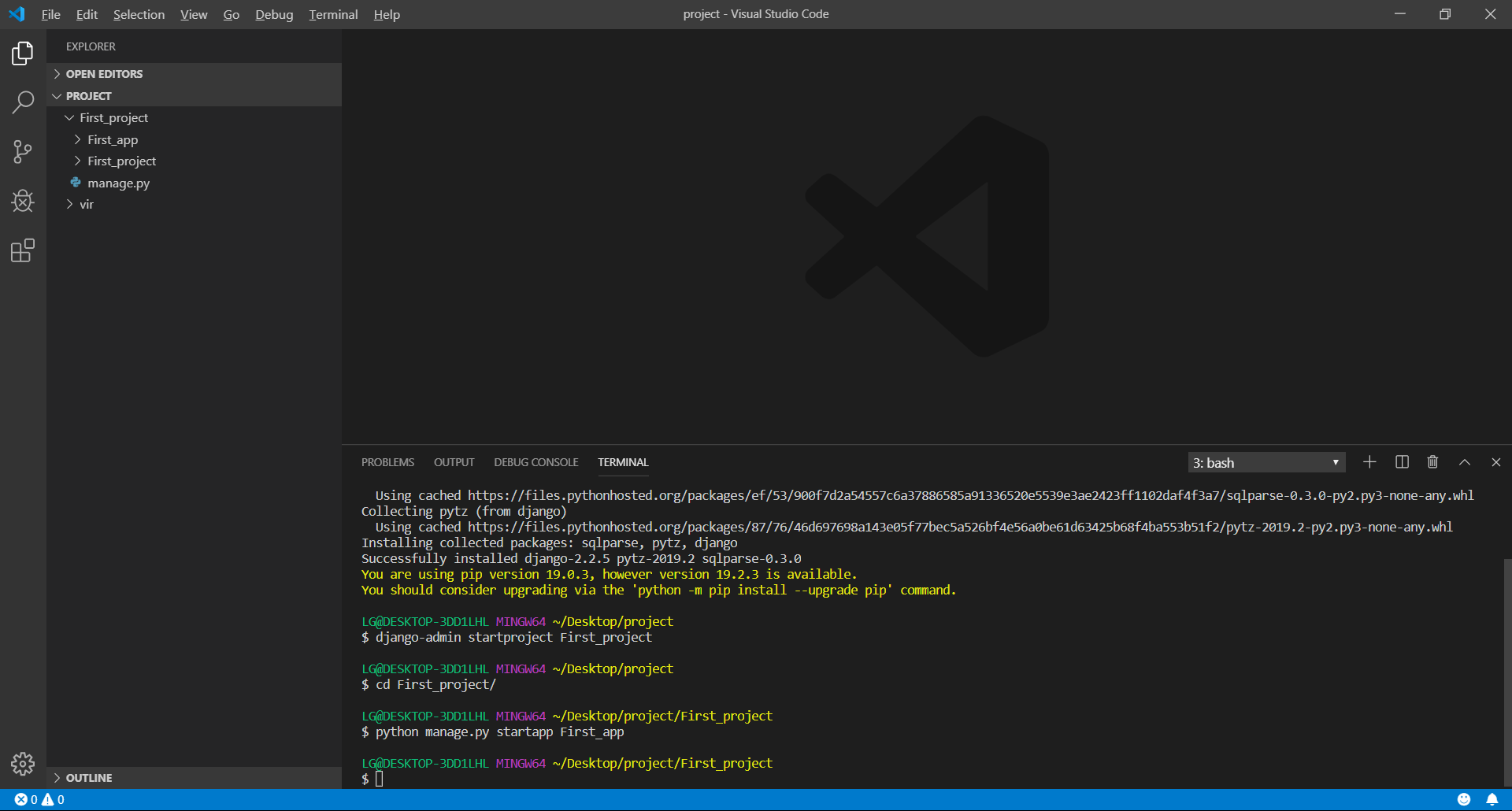Screen dimensions: 1512x811
Task: Open the File menu
Action: coord(51,14)
